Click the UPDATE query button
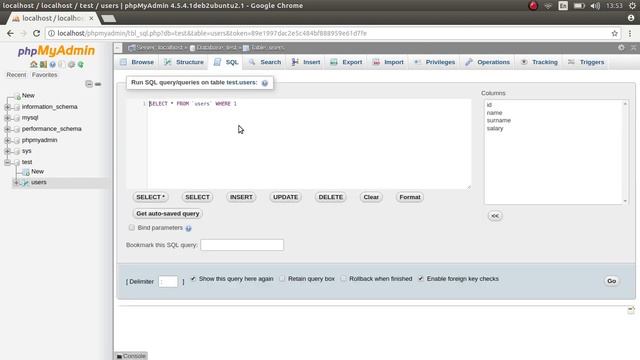Viewport: 640px width, 360px height. coord(285,197)
